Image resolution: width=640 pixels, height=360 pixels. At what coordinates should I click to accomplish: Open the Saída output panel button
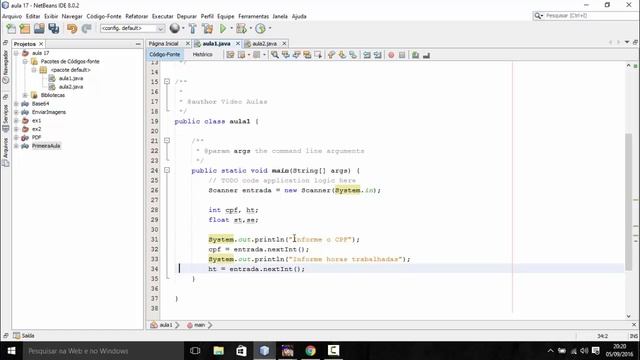(x=24, y=336)
